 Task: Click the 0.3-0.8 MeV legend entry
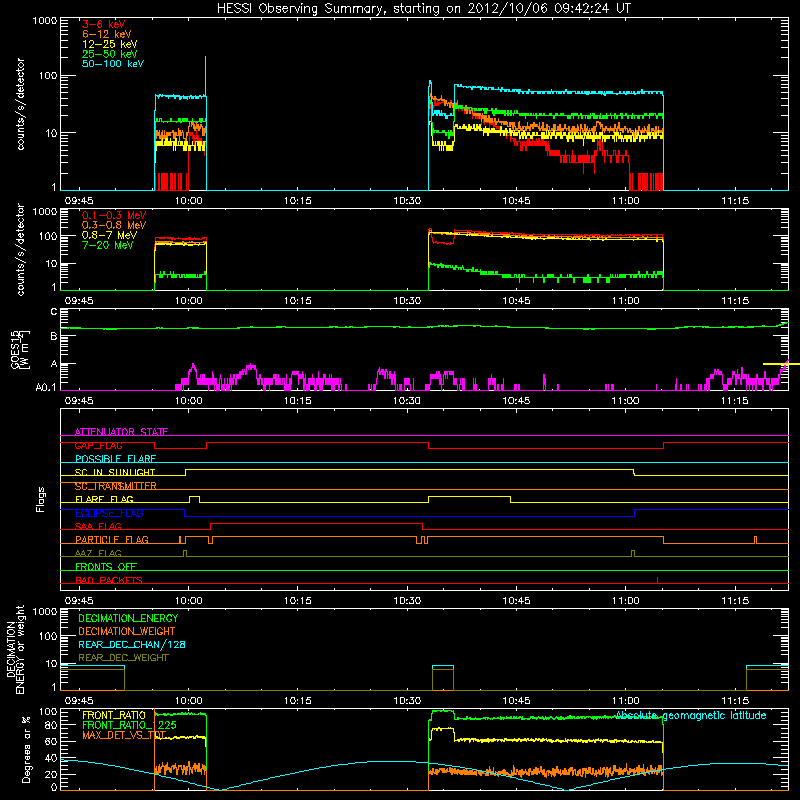[x=114, y=225]
